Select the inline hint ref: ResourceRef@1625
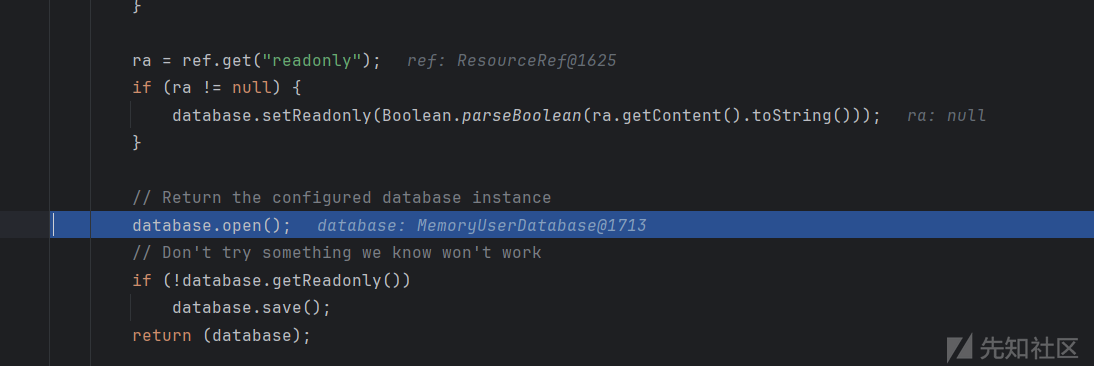The width and height of the screenshot is (1094, 366). [511, 61]
